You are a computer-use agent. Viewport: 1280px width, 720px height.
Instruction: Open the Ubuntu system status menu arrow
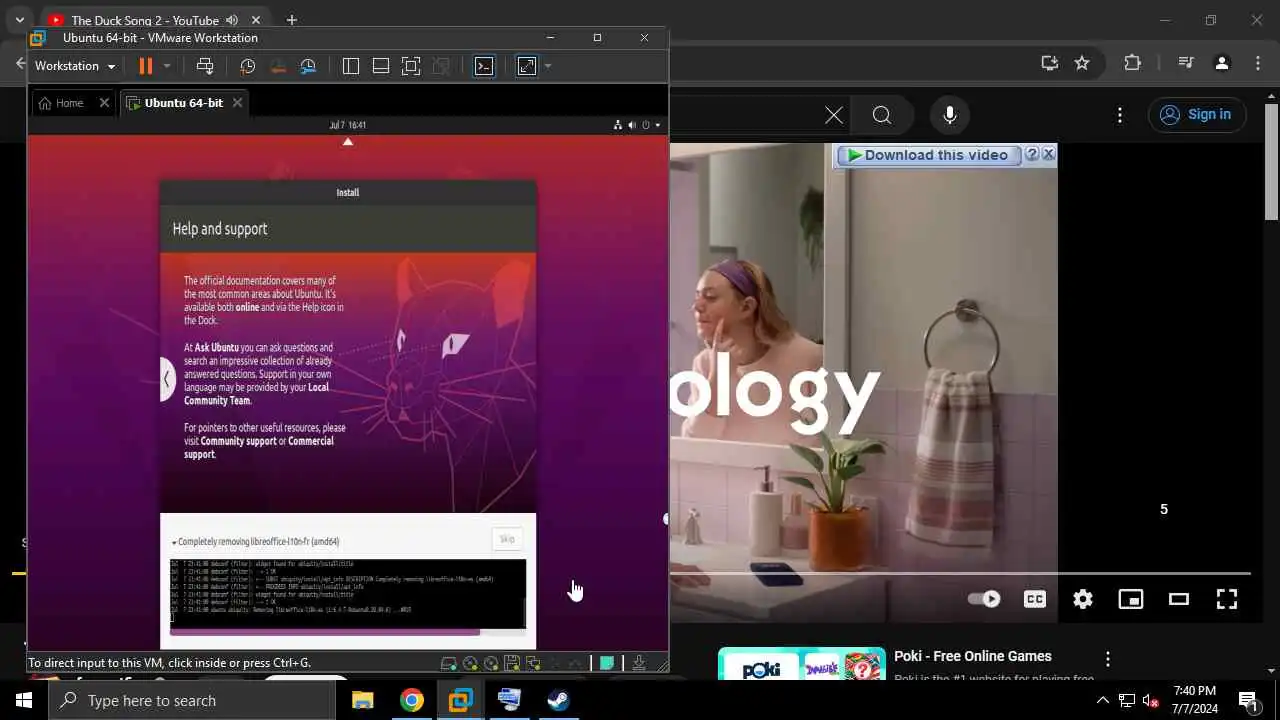click(x=657, y=125)
